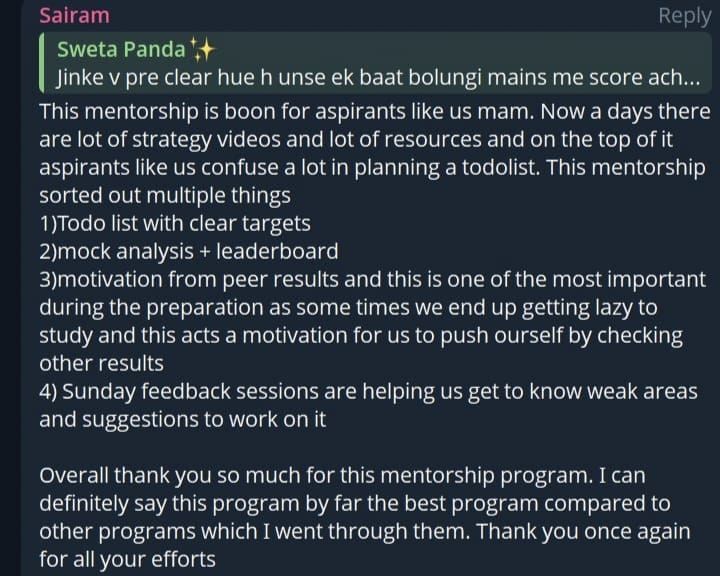Open the quoted sender name Sweta Panda
The width and height of the screenshot is (720, 576).
121,48
